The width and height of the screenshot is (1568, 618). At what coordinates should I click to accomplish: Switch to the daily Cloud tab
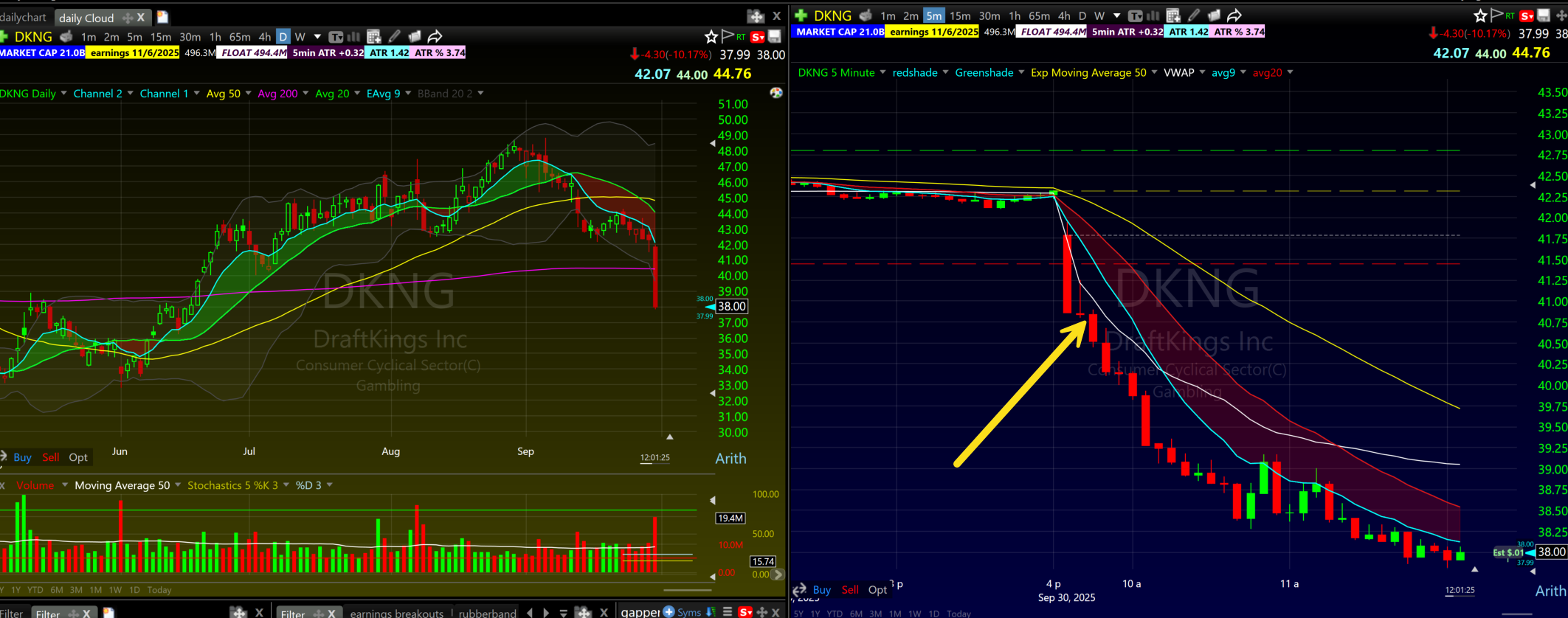click(86, 18)
